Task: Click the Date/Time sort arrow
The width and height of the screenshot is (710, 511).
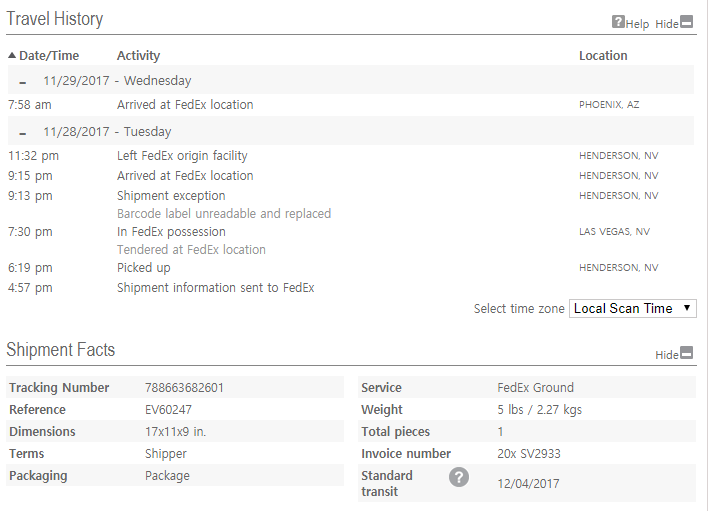Action: click(x=12, y=56)
